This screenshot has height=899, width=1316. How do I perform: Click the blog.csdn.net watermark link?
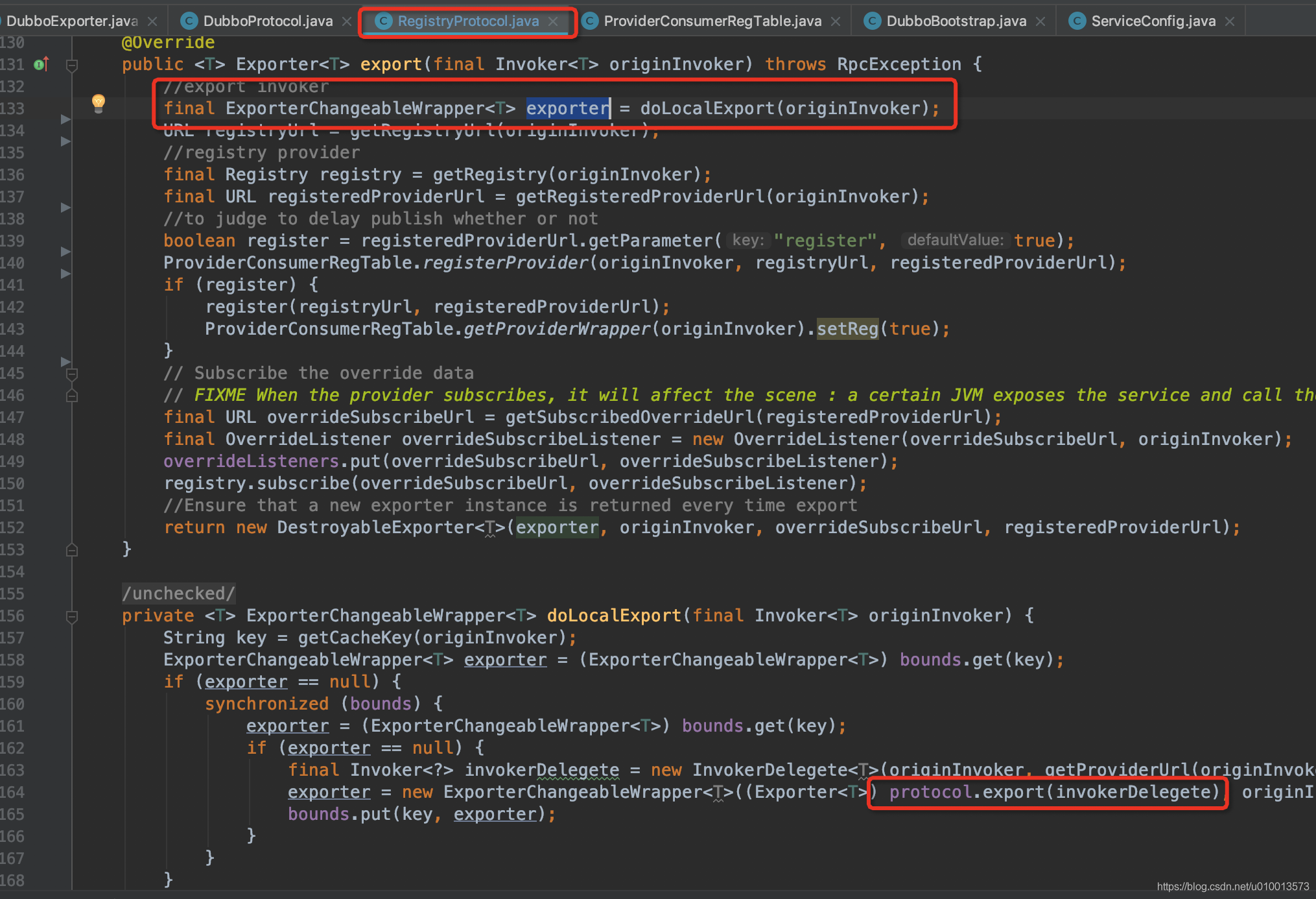(x=1232, y=886)
